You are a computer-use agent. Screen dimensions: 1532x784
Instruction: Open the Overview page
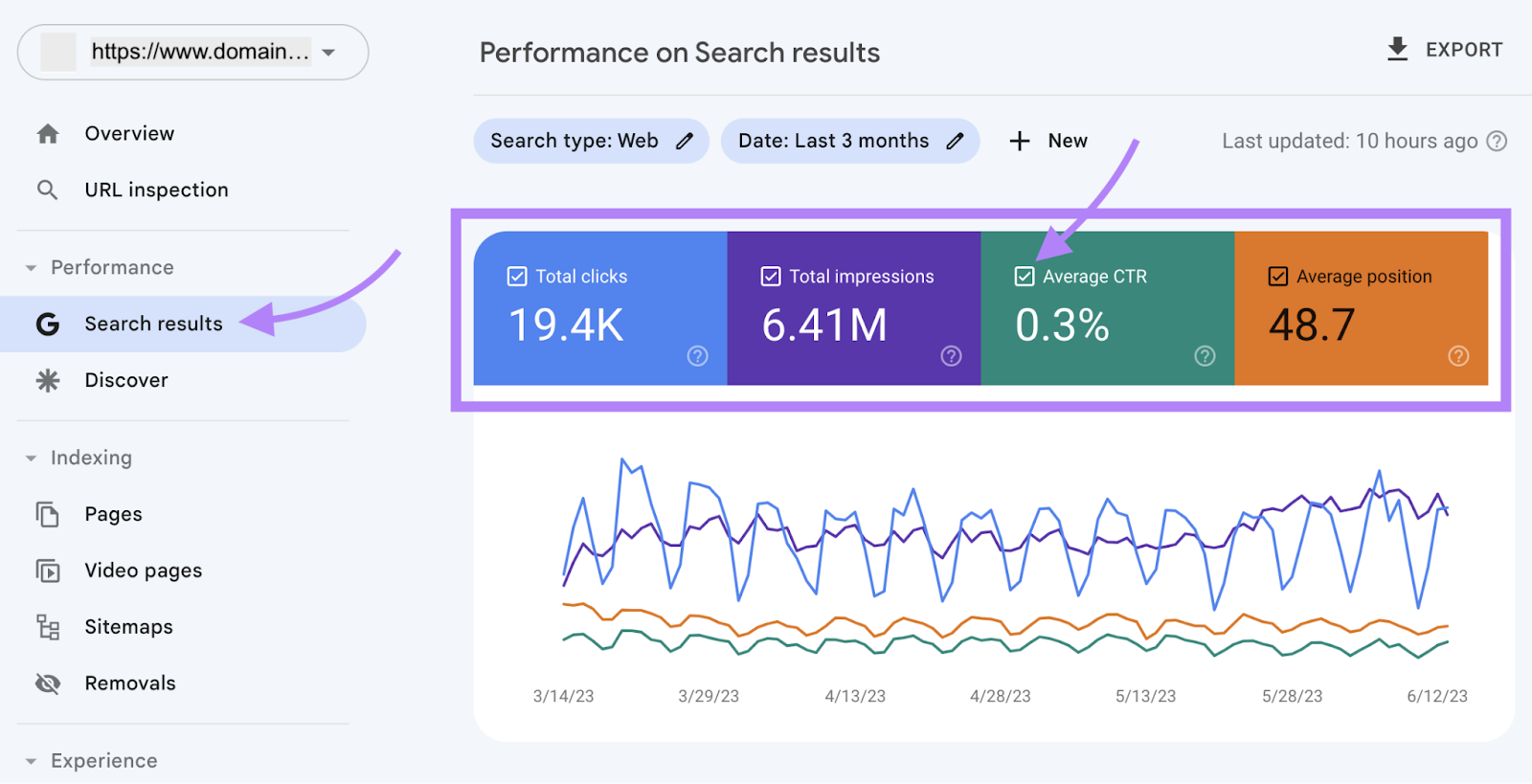pos(129,134)
